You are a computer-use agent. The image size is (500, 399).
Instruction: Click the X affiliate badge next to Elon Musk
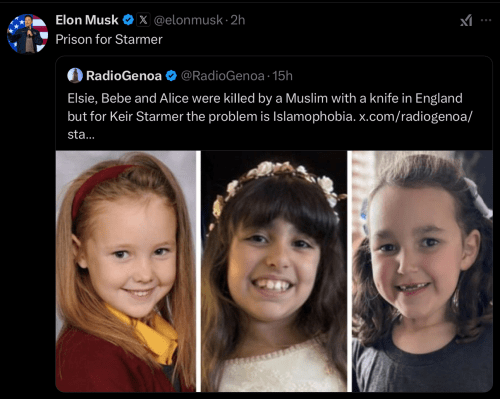[143, 20]
